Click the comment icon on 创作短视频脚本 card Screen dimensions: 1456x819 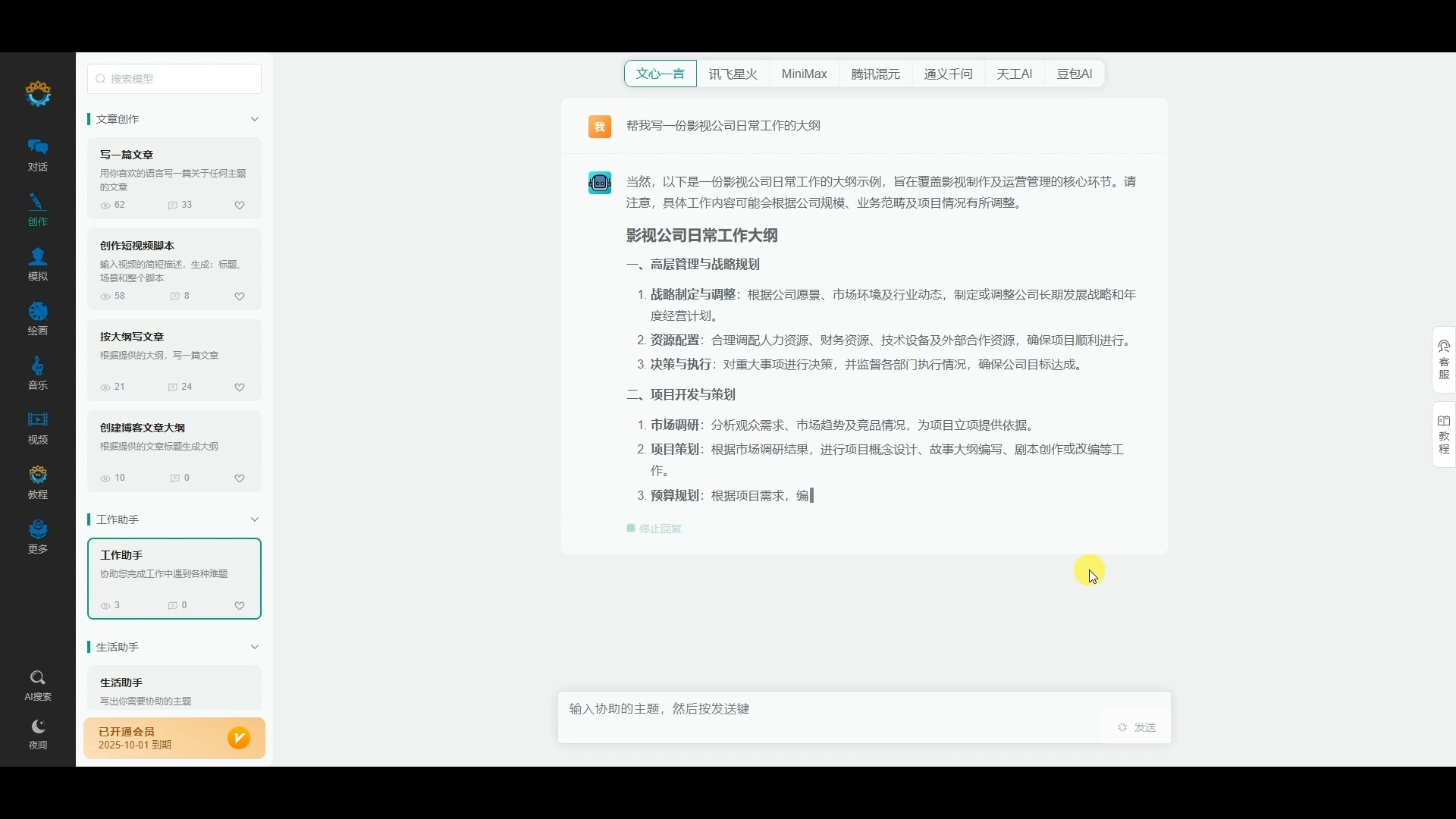(174, 297)
